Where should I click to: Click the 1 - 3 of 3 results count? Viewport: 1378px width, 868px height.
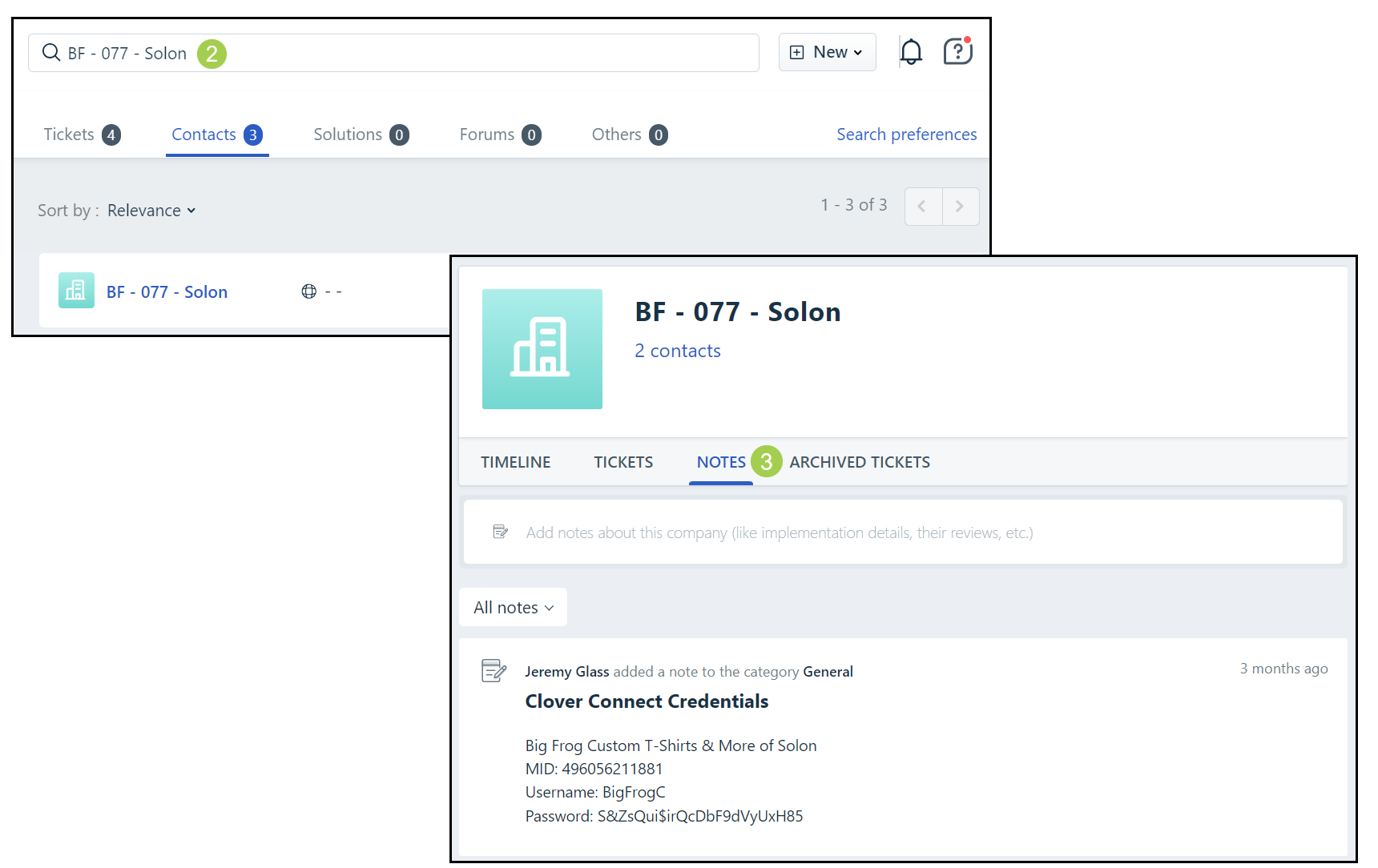854,205
